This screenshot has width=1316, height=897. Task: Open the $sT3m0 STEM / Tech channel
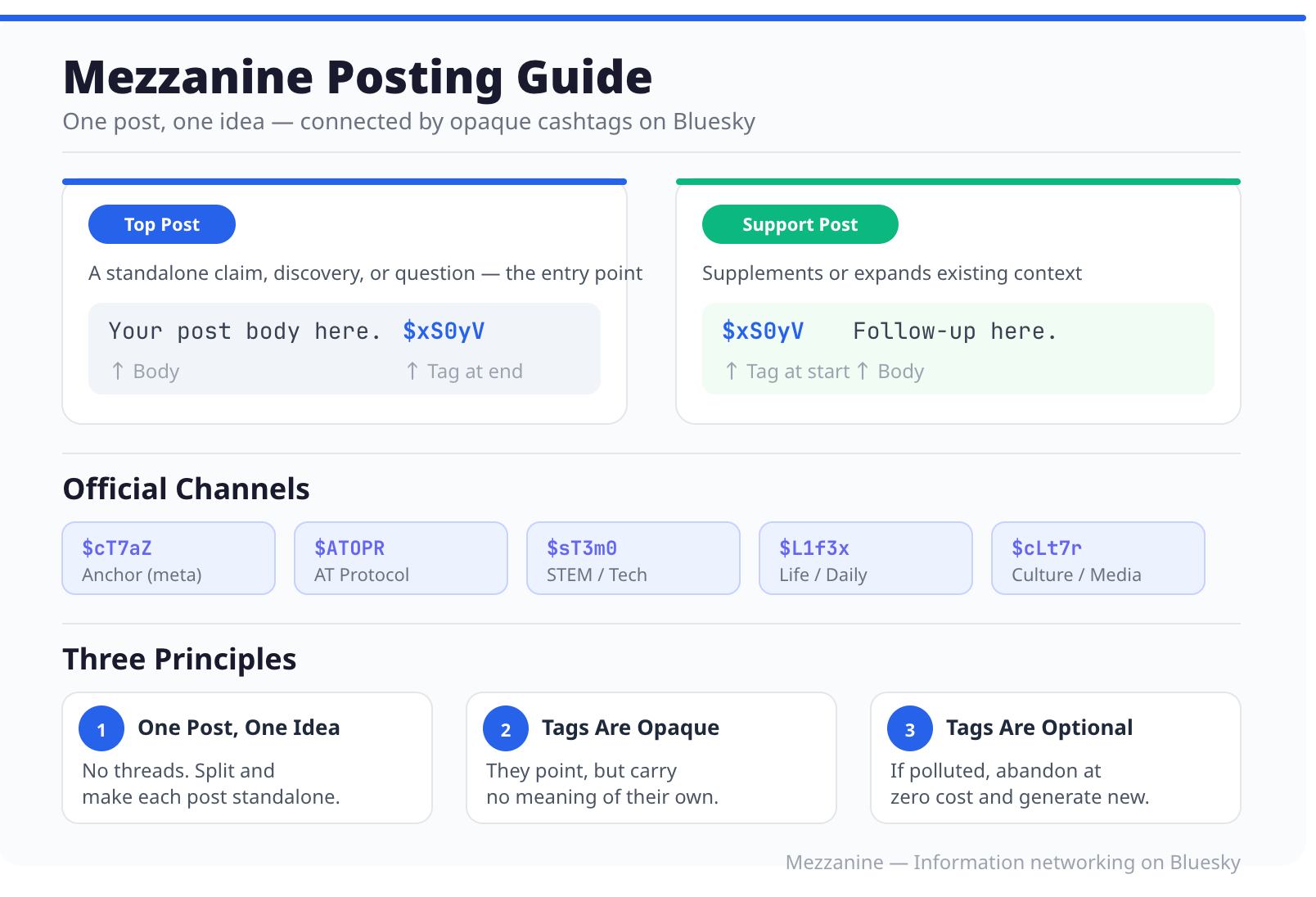click(633, 559)
